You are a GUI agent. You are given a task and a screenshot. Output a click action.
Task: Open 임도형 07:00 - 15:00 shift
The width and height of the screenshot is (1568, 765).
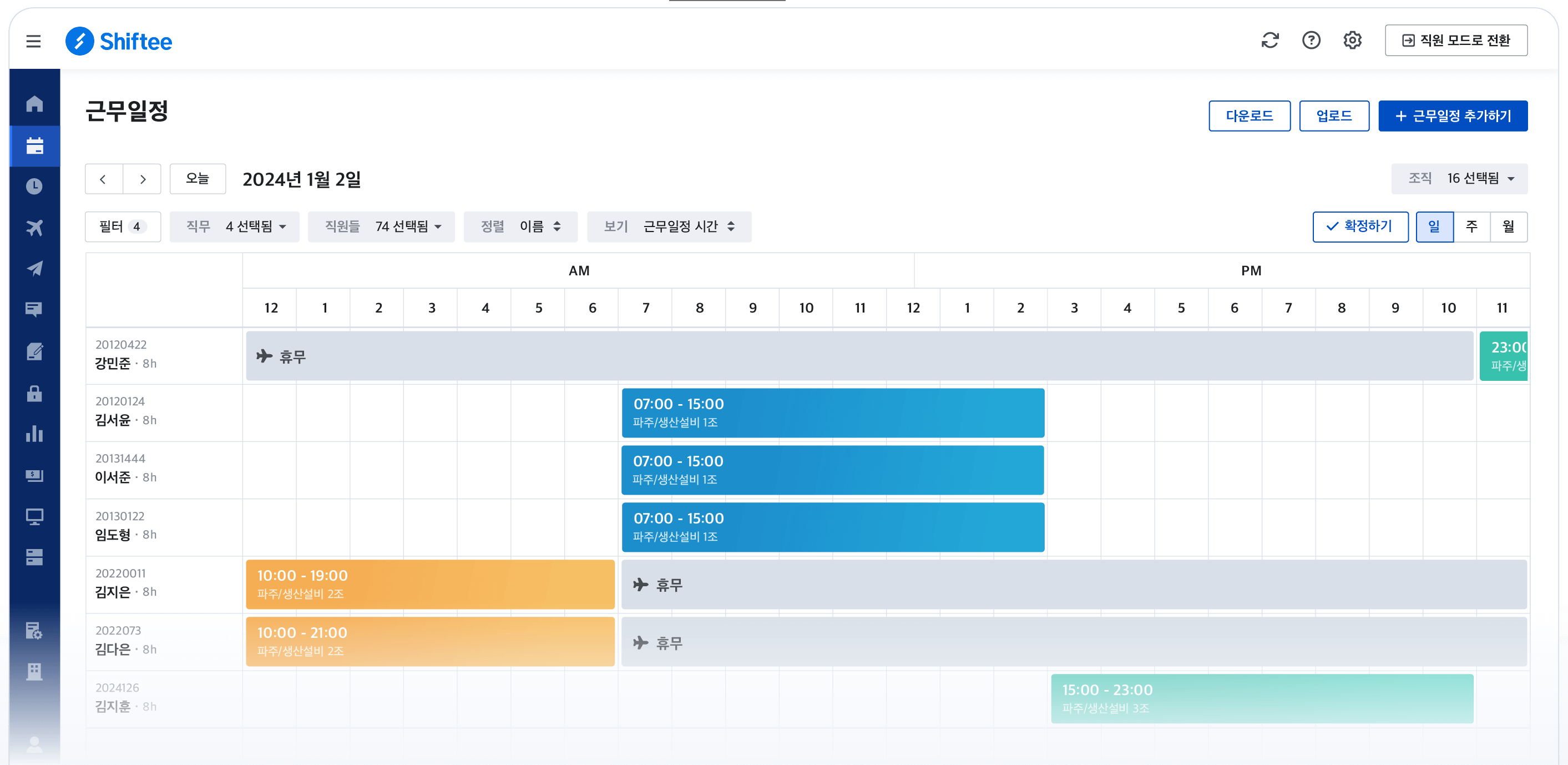pyautogui.click(x=833, y=527)
